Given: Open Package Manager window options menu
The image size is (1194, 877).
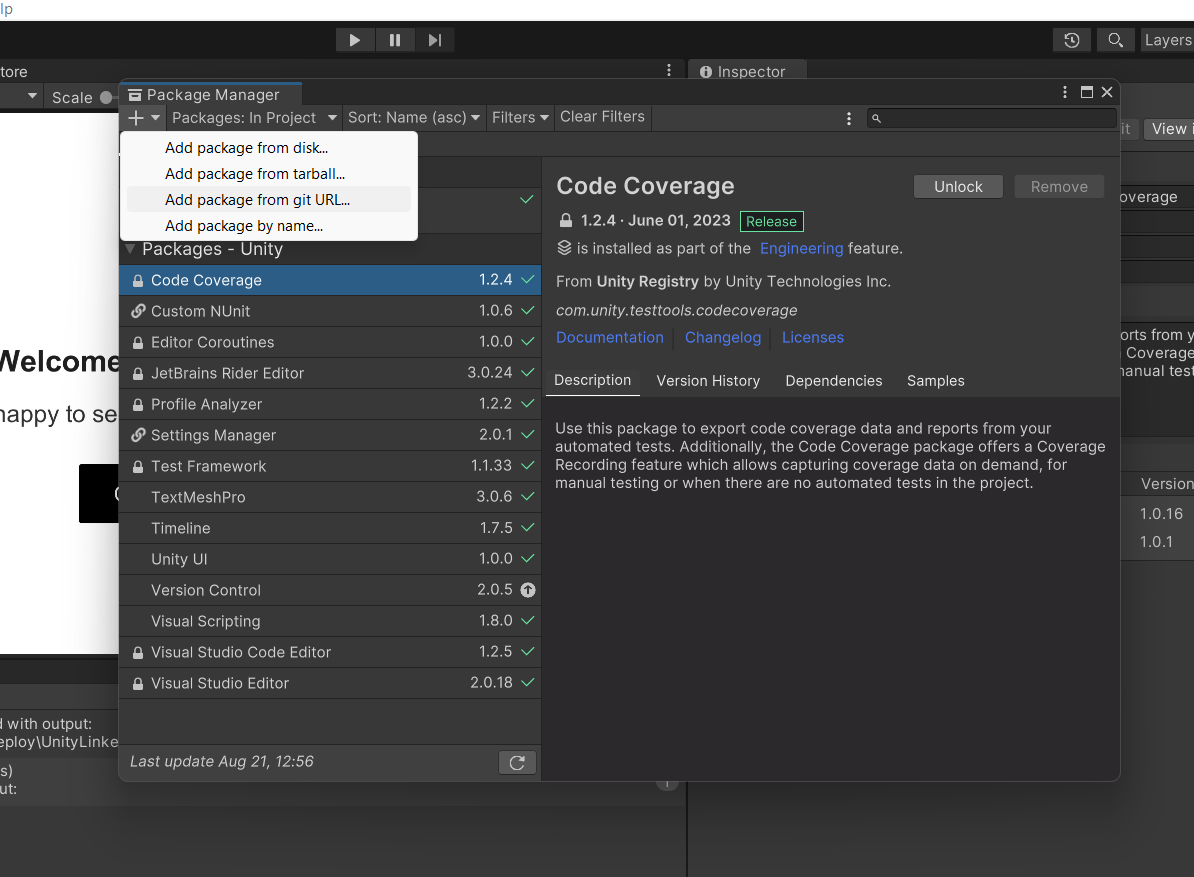Looking at the screenshot, I should 1065,92.
